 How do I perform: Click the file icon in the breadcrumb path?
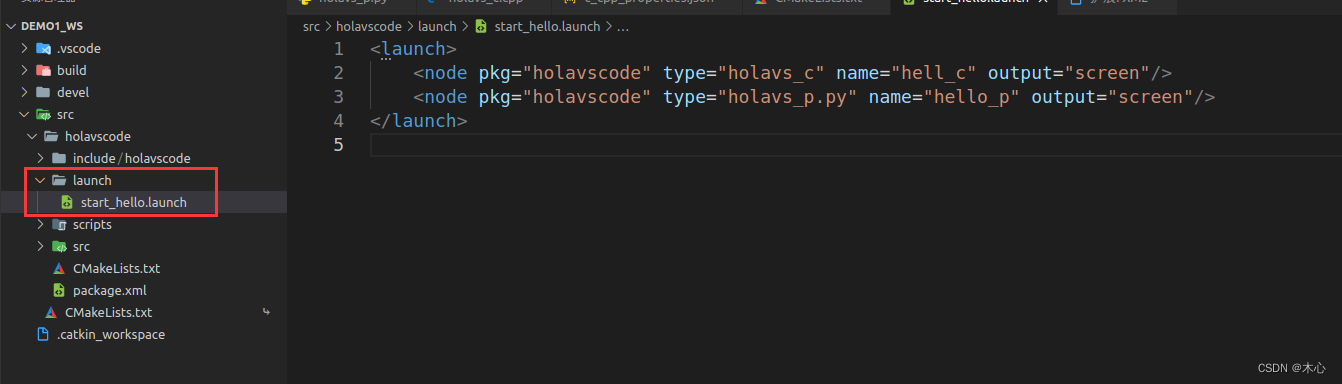481,27
